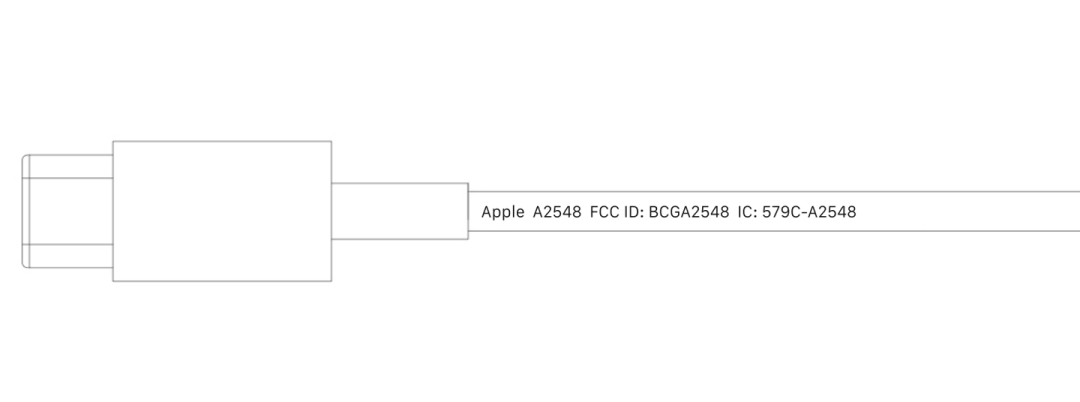This screenshot has height=402, width=1080.
Task: Click the junction between plug and housing
Action: pyautogui.click(x=113, y=211)
